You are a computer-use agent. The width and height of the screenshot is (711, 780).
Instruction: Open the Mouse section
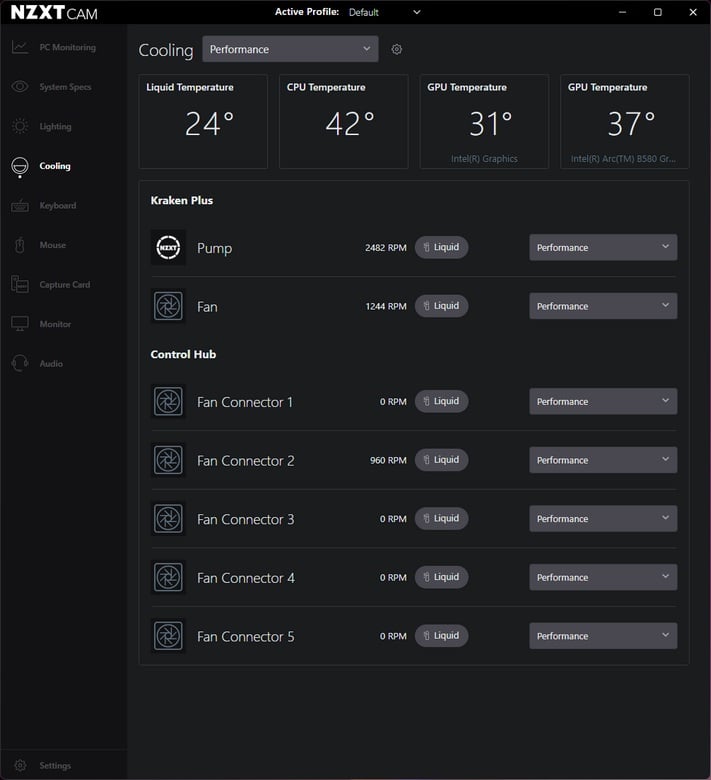(64, 245)
